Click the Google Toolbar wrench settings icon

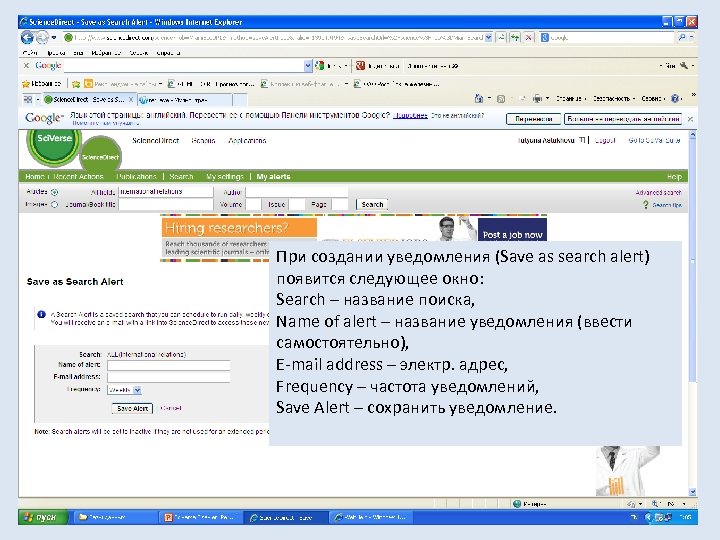click(684, 66)
